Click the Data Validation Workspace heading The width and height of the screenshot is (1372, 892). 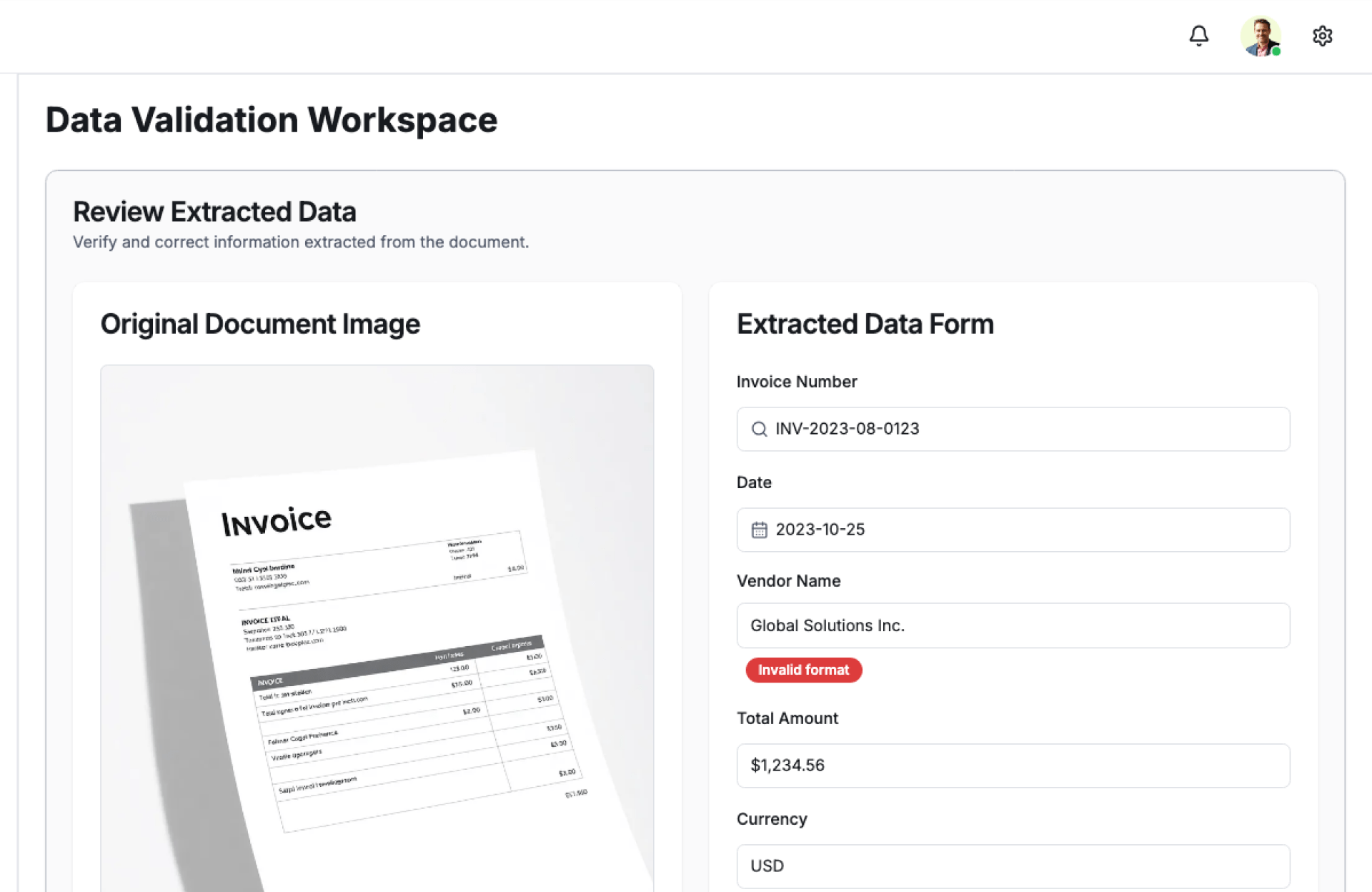click(272, 120)
